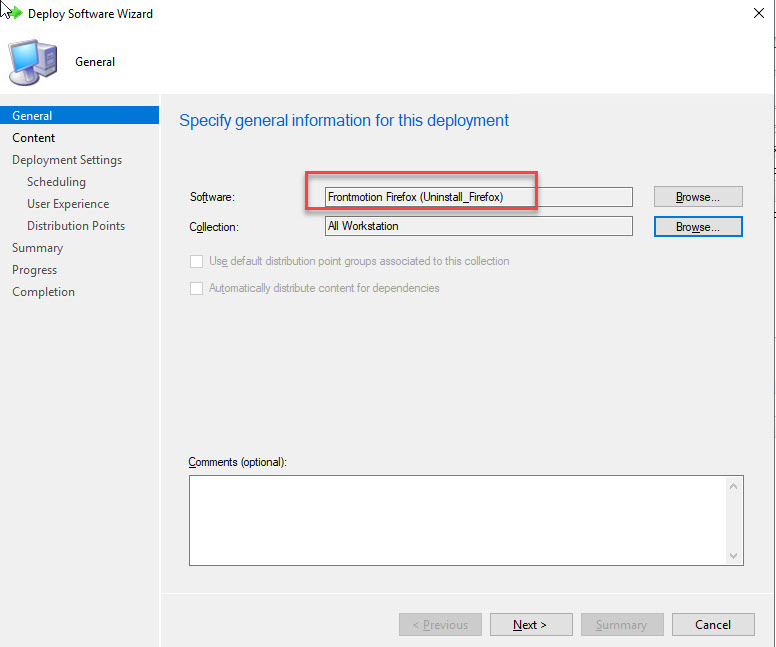The image size is (776, 647).
Task: Click the green arrow wizard title icon
Action: [12, 14]
